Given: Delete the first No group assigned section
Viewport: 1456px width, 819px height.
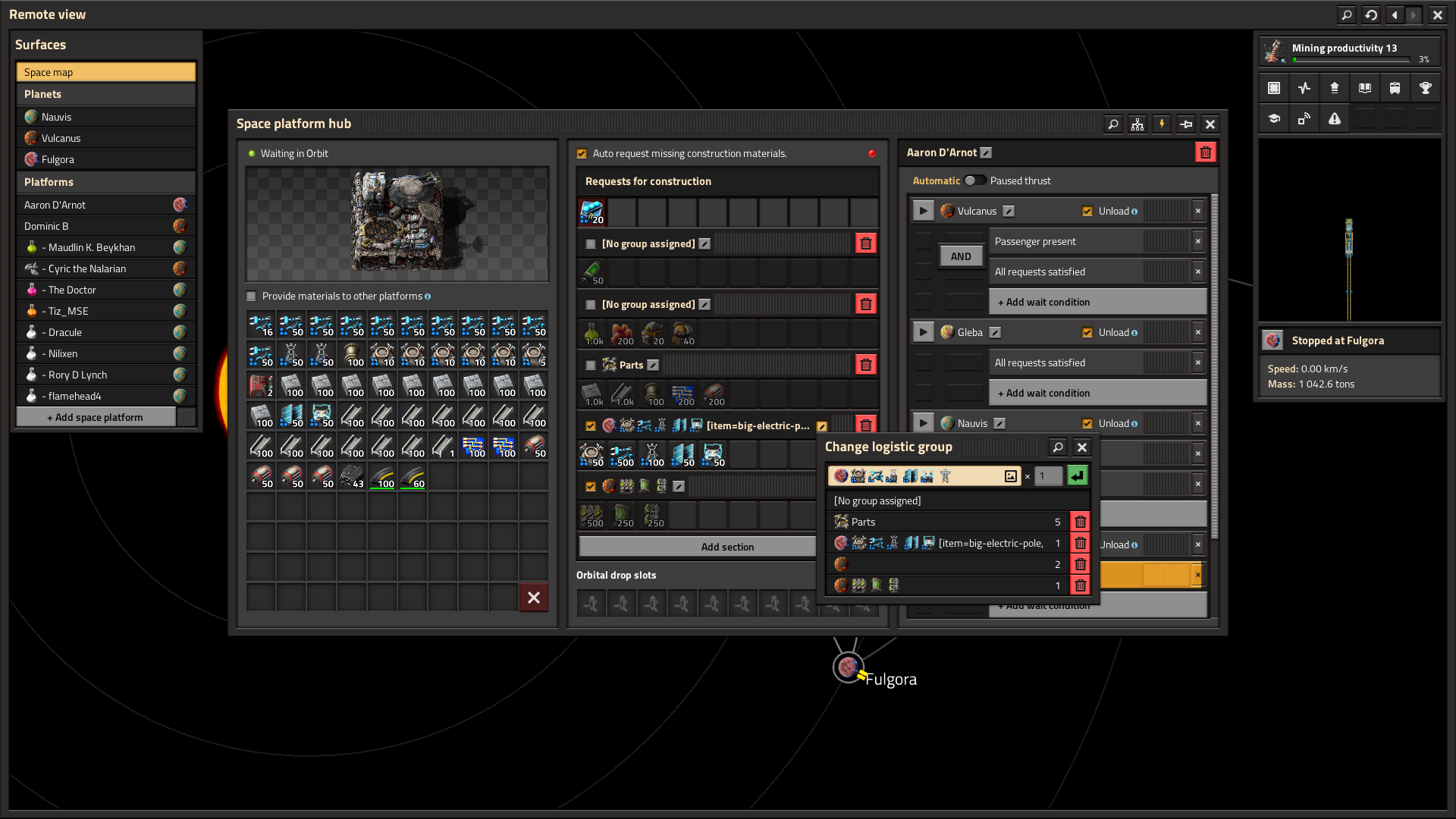Looking at the screenshot, I should point(866,243).
